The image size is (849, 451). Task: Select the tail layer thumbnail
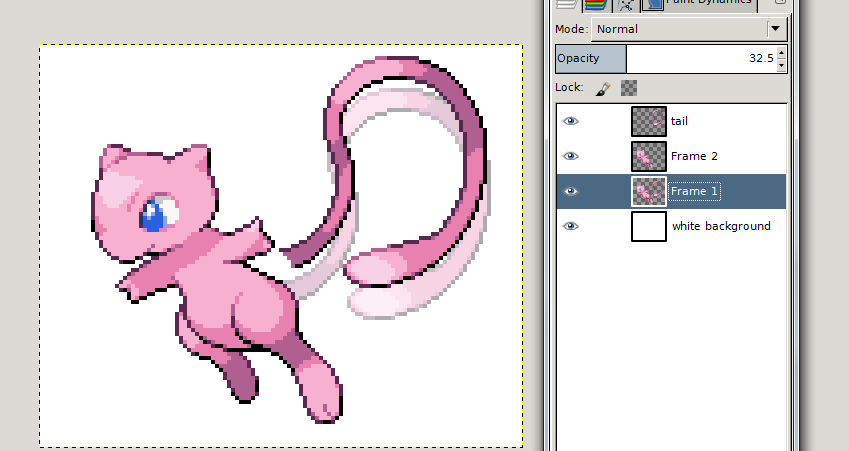[x=649, y=121]
